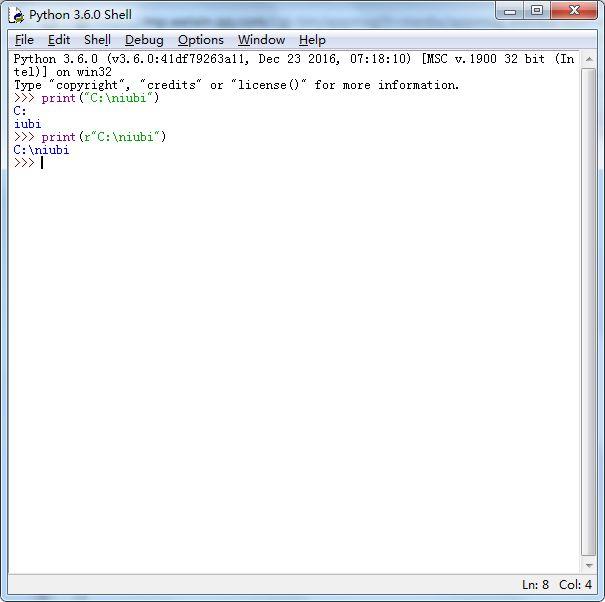Click the first print("C:\niubi") line
This screenshot has width=605, height=602.
[86, 98]
